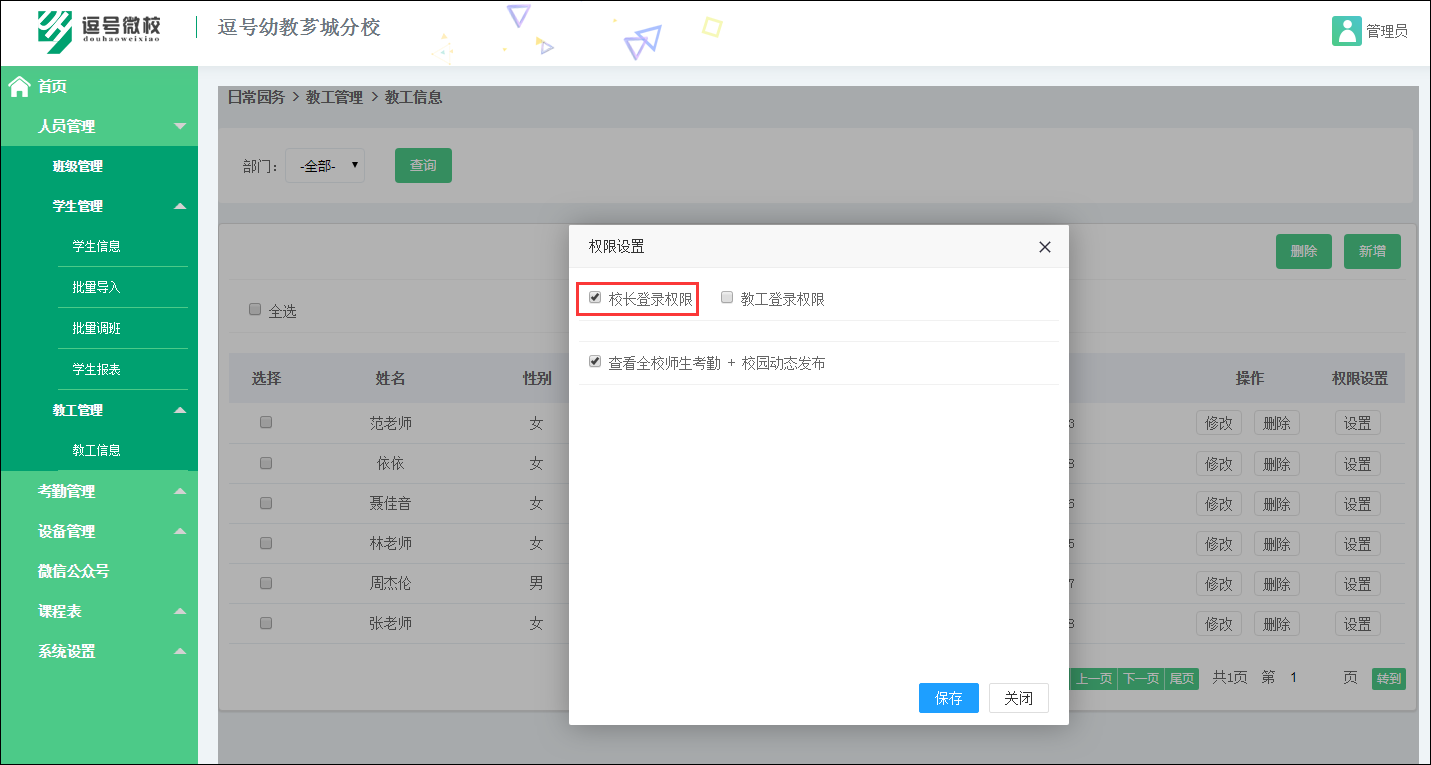Uncheck the 校长登录权限 checkbox

(x=595, y=297)
